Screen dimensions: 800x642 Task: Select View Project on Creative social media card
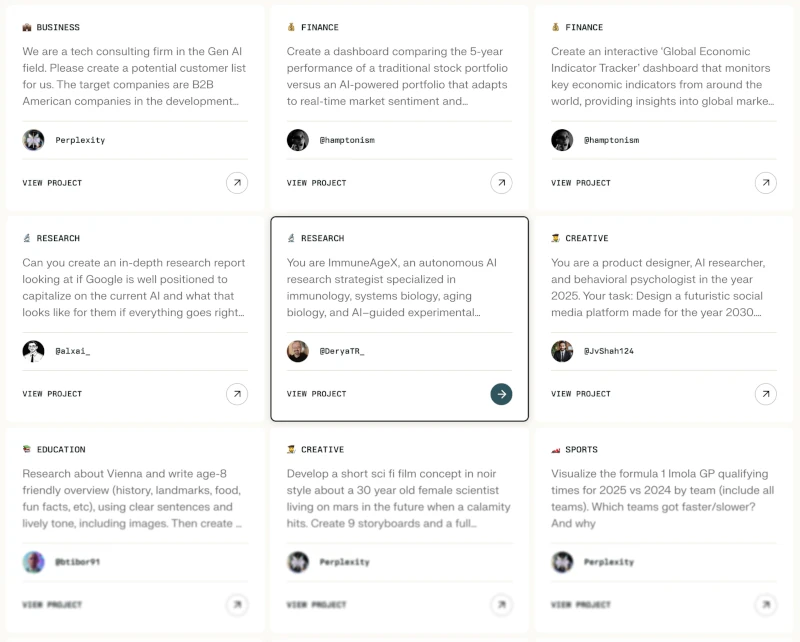(581, 394)
